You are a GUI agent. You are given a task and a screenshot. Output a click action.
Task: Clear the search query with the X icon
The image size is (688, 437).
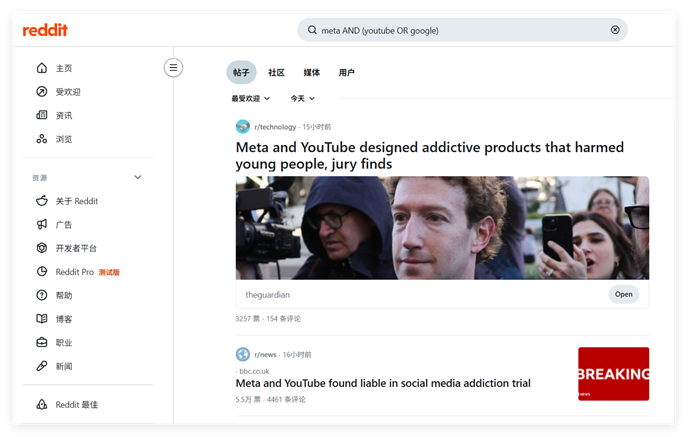615,30
